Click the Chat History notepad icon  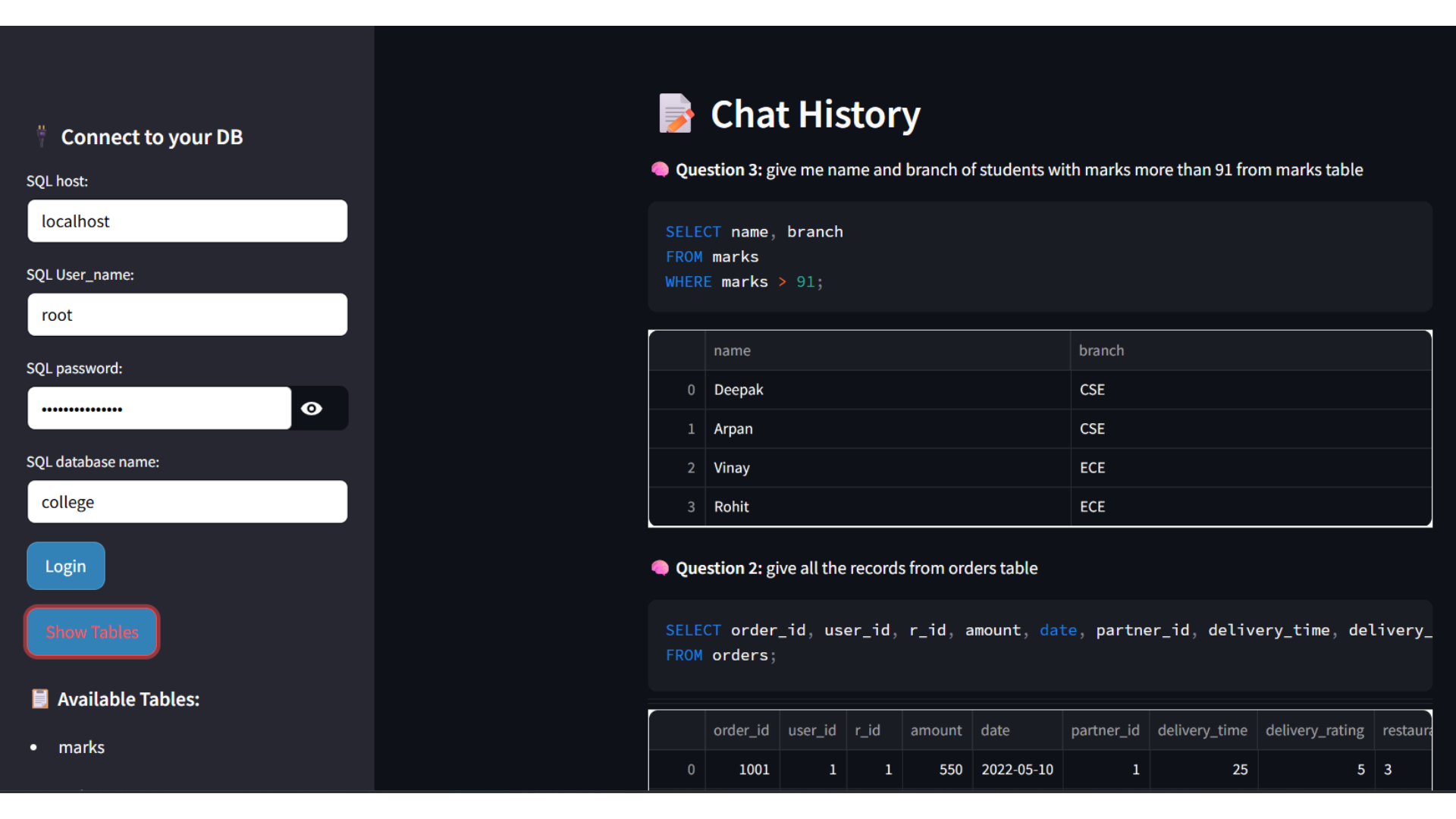point(676,114)
